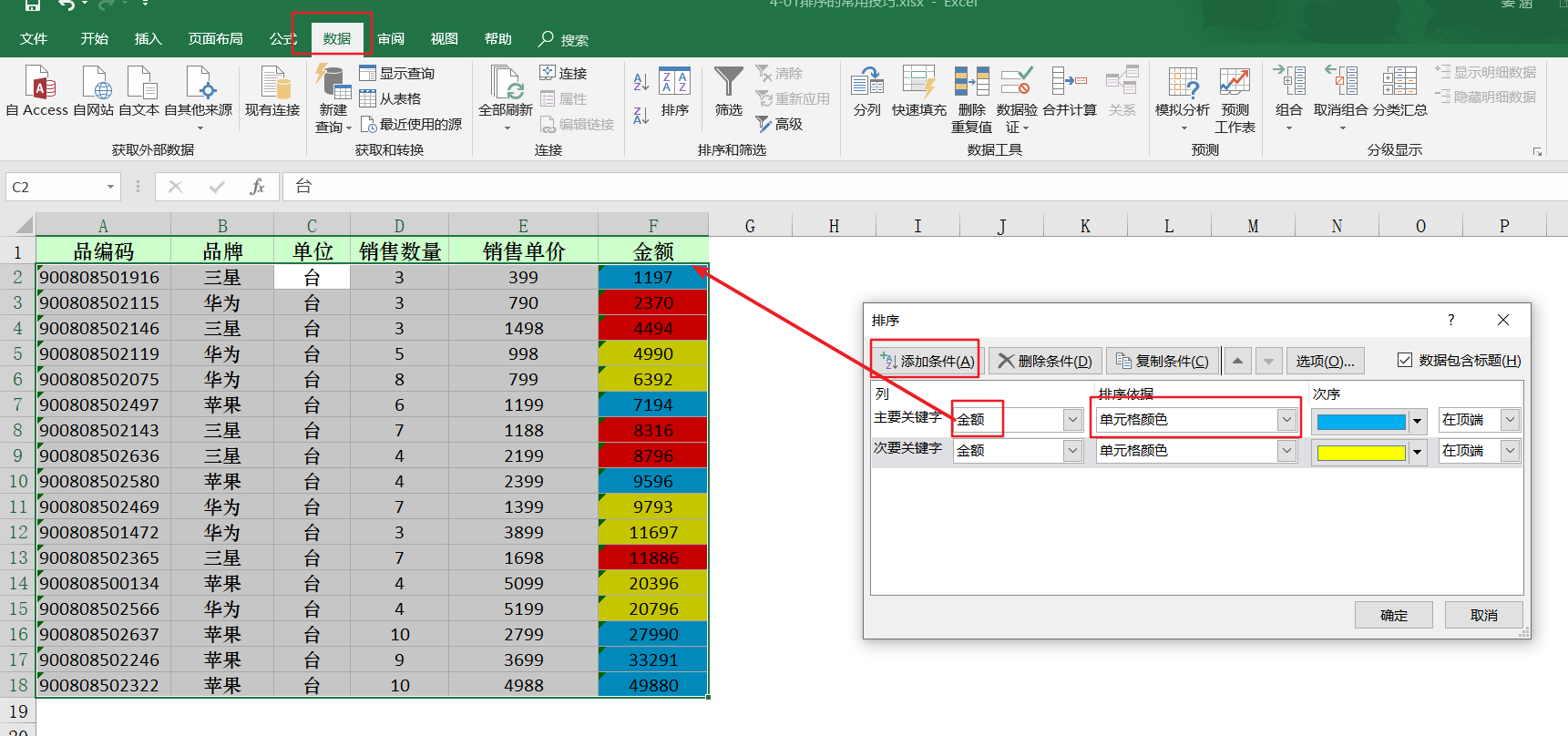
Task: Open the 次要关键字 在顶端 position dropdown
Action: point(1511,451)
